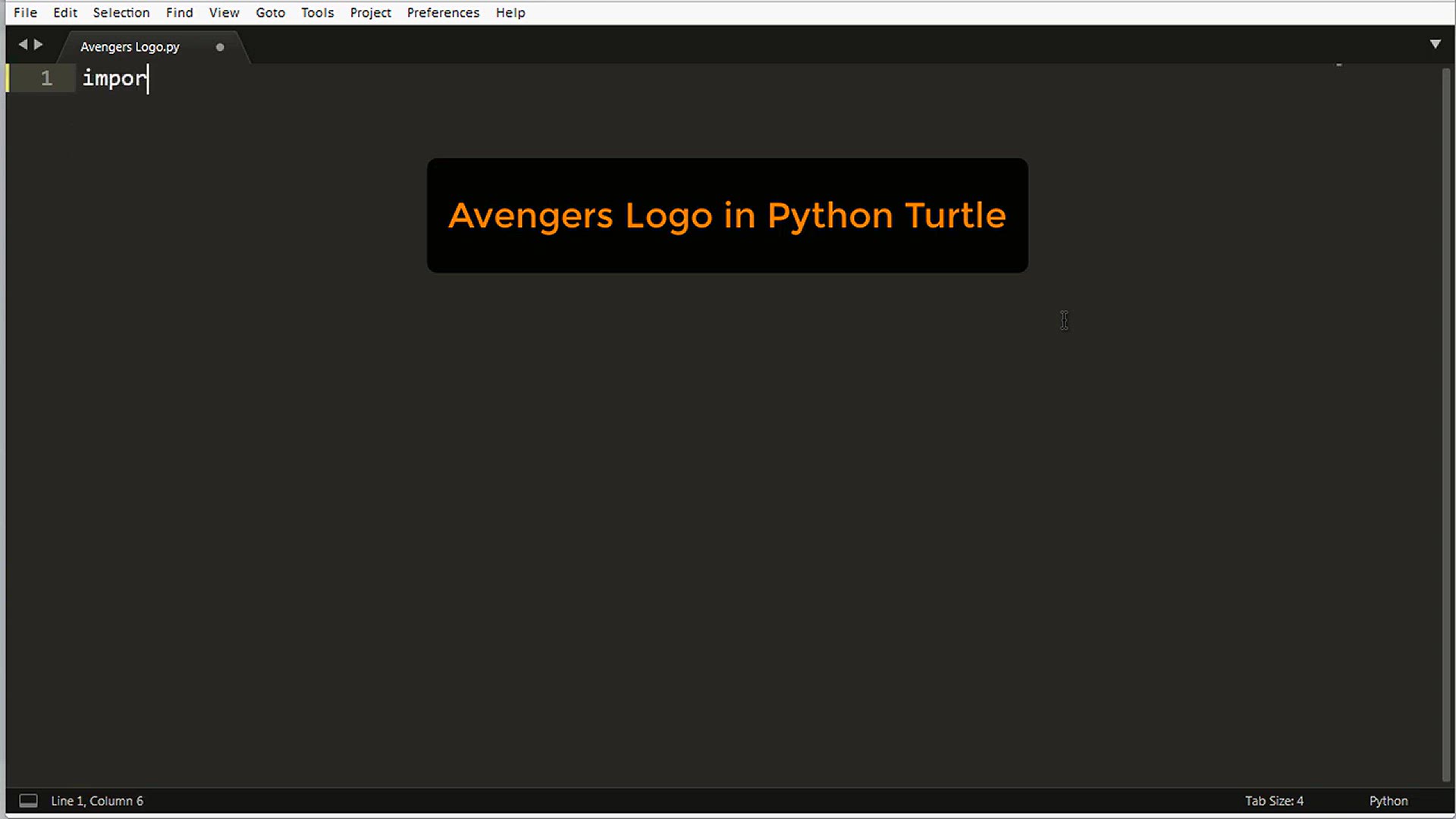Open the Project menu

pos(371,12)
